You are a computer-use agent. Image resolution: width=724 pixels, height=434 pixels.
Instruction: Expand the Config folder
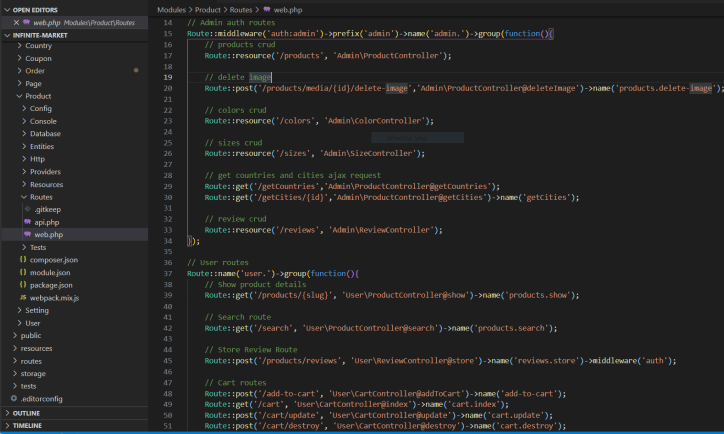pyautogui.click(x=24, y=108)
